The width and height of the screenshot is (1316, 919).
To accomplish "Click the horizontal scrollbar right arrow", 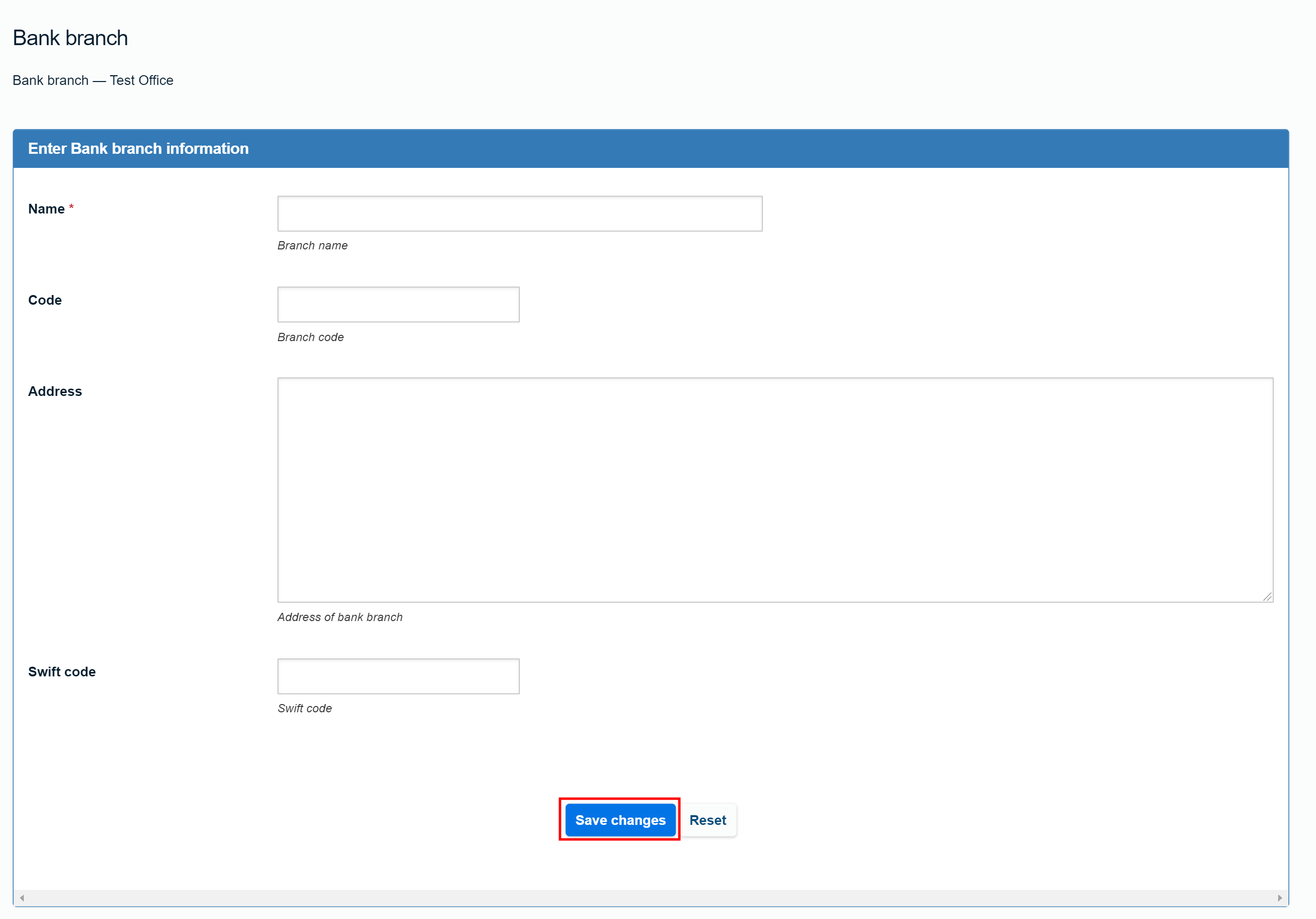I will pos(1279,898).
